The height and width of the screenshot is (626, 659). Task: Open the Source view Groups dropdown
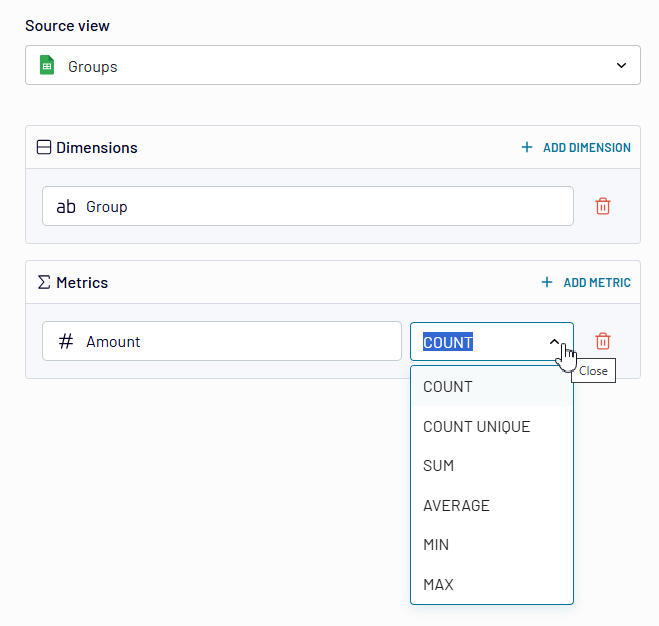click(x=332, y=66)
